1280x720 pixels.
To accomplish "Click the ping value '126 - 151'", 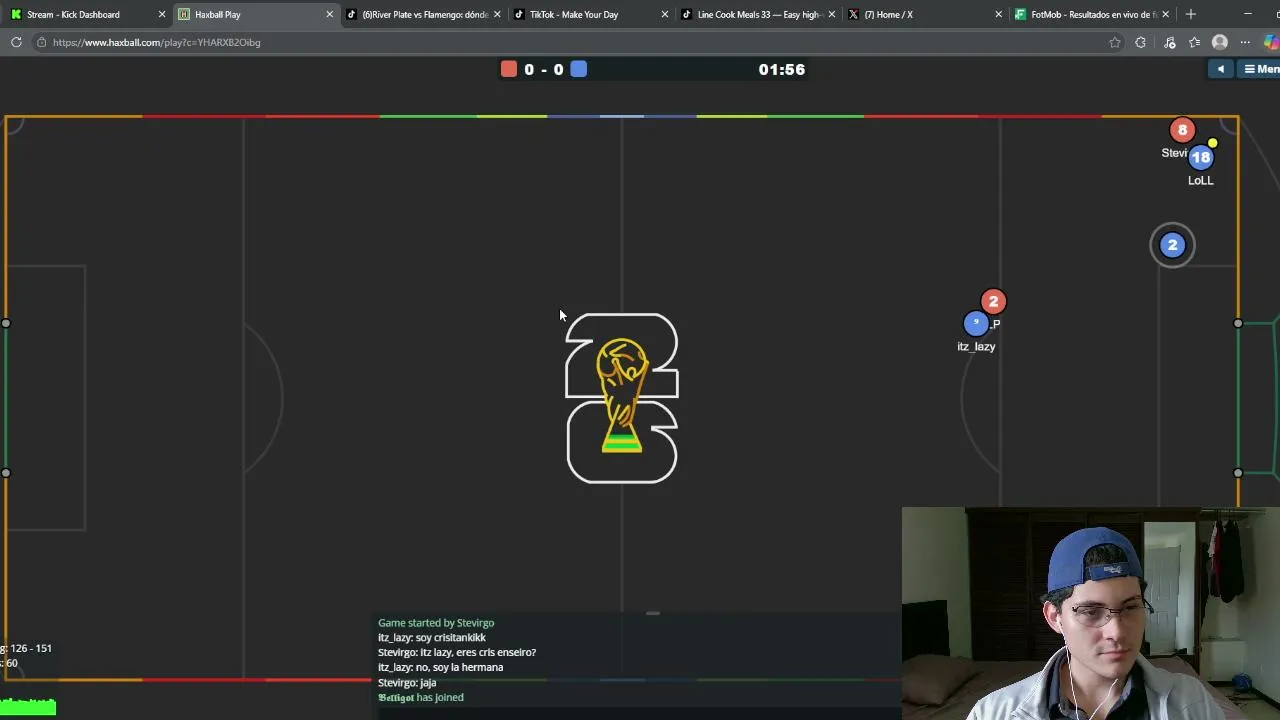I will click(x=31, y=648).
